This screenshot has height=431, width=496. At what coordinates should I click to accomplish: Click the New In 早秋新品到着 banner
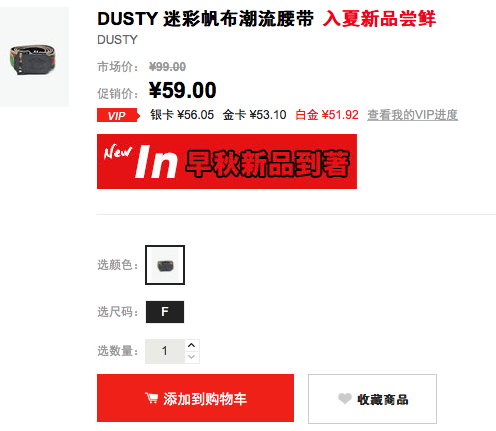tap(227, 161)
